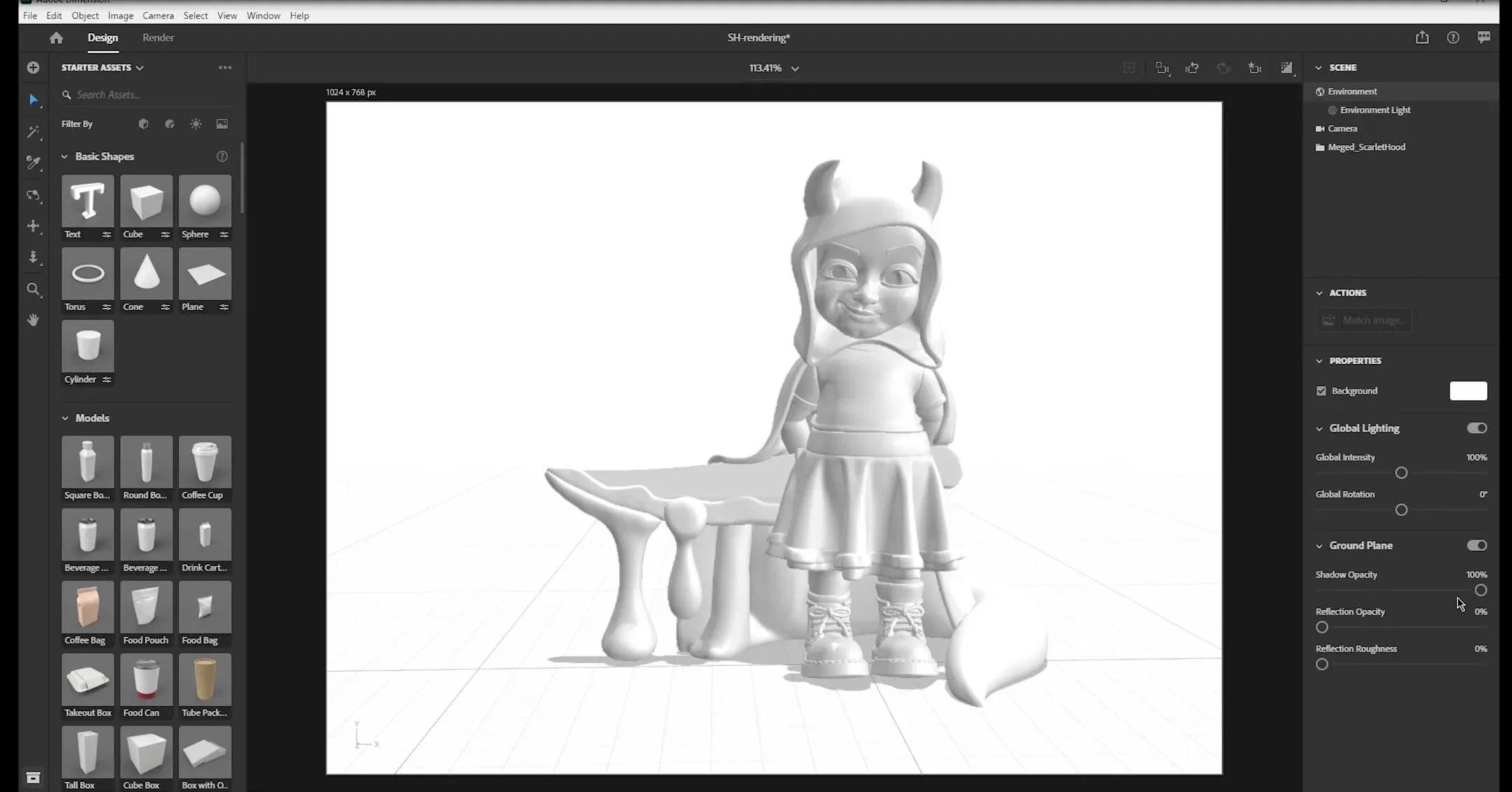
Task: Uncheck the Background checkbox
Action: tap(1321, 391)
